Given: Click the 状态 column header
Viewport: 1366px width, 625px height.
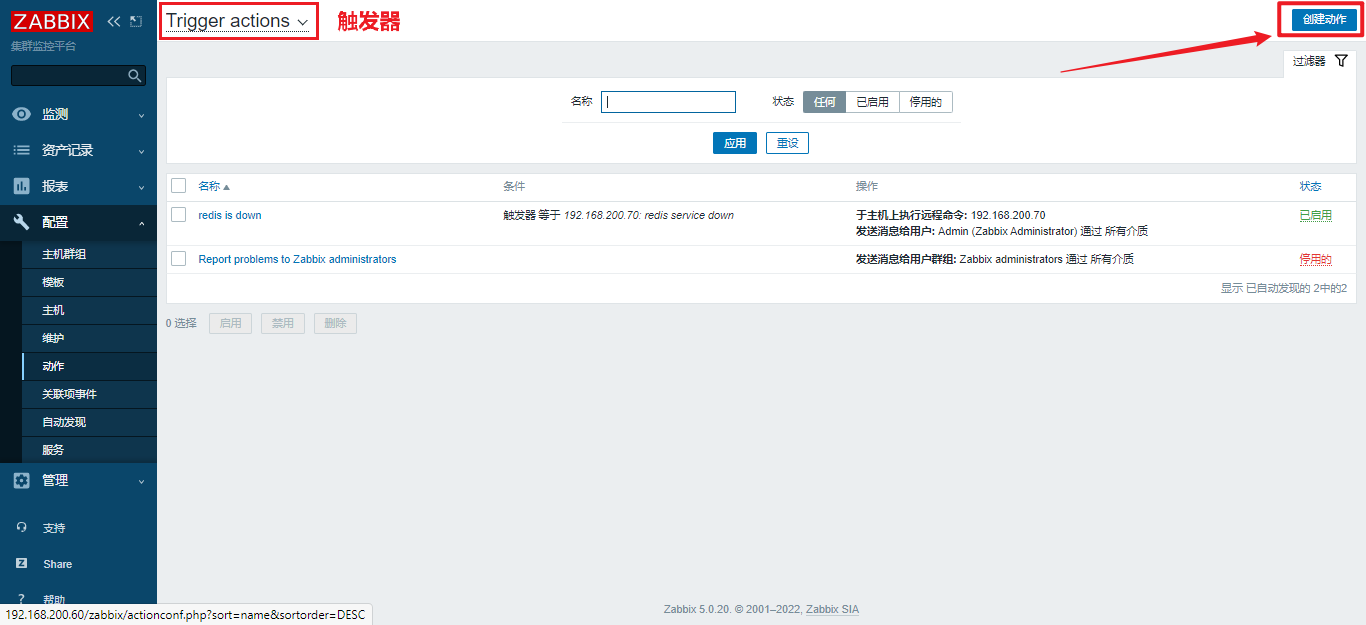Looking at the screenshot, I should 1310,186.
